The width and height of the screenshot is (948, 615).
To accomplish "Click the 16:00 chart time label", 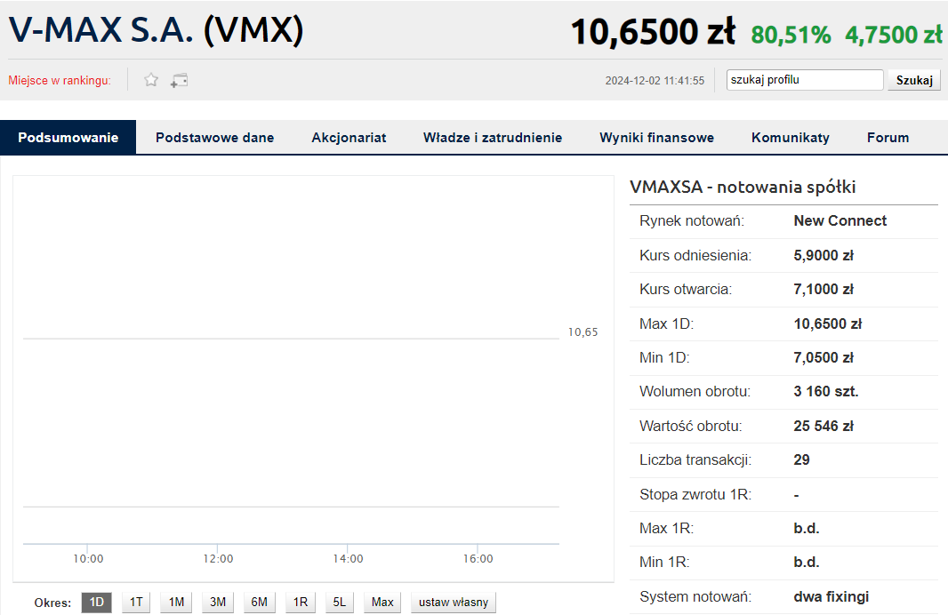I will pos(478,559).
